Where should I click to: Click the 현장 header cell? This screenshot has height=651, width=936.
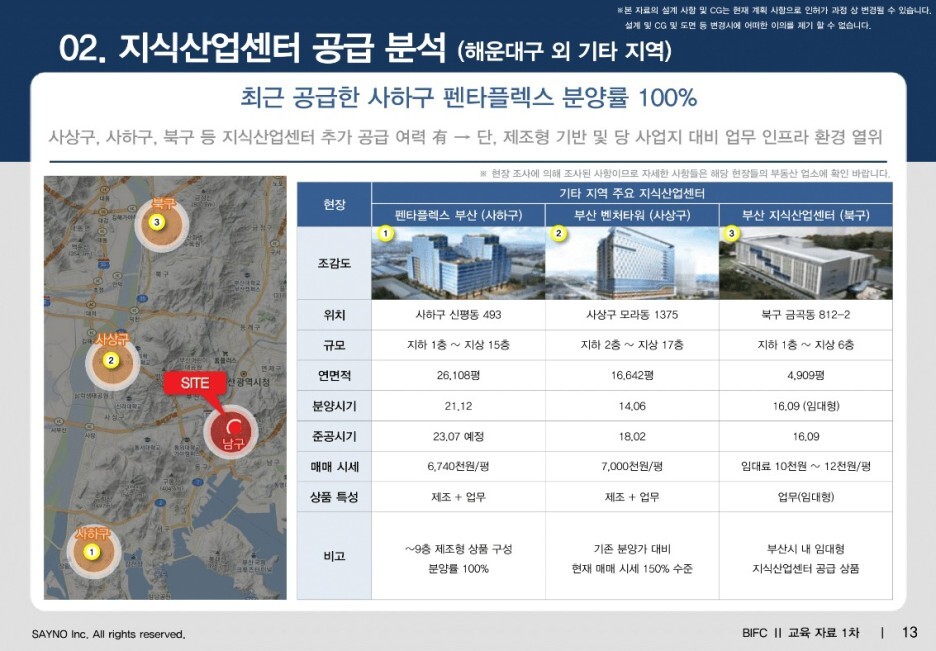click(x=334, y=204)
